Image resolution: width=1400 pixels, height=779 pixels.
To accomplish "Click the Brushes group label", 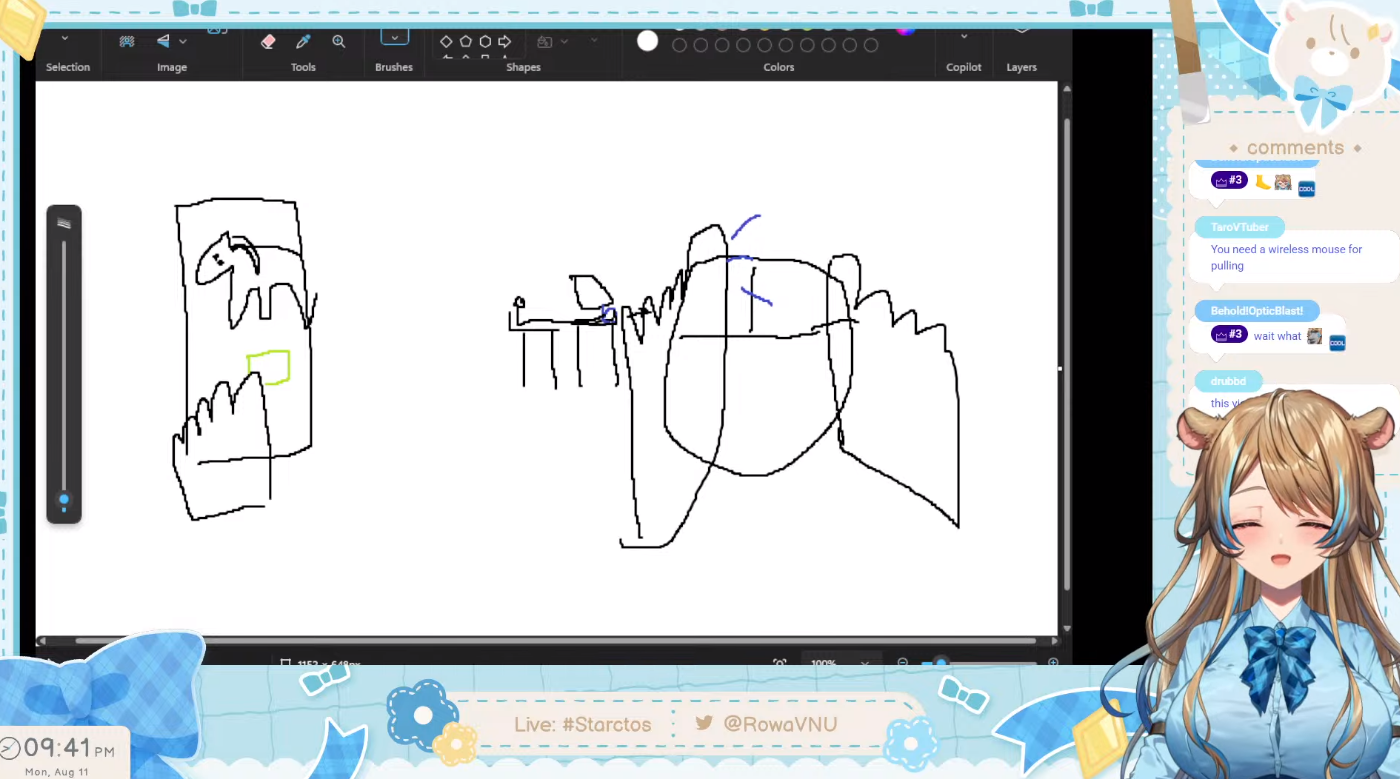I will coord(394,67).
